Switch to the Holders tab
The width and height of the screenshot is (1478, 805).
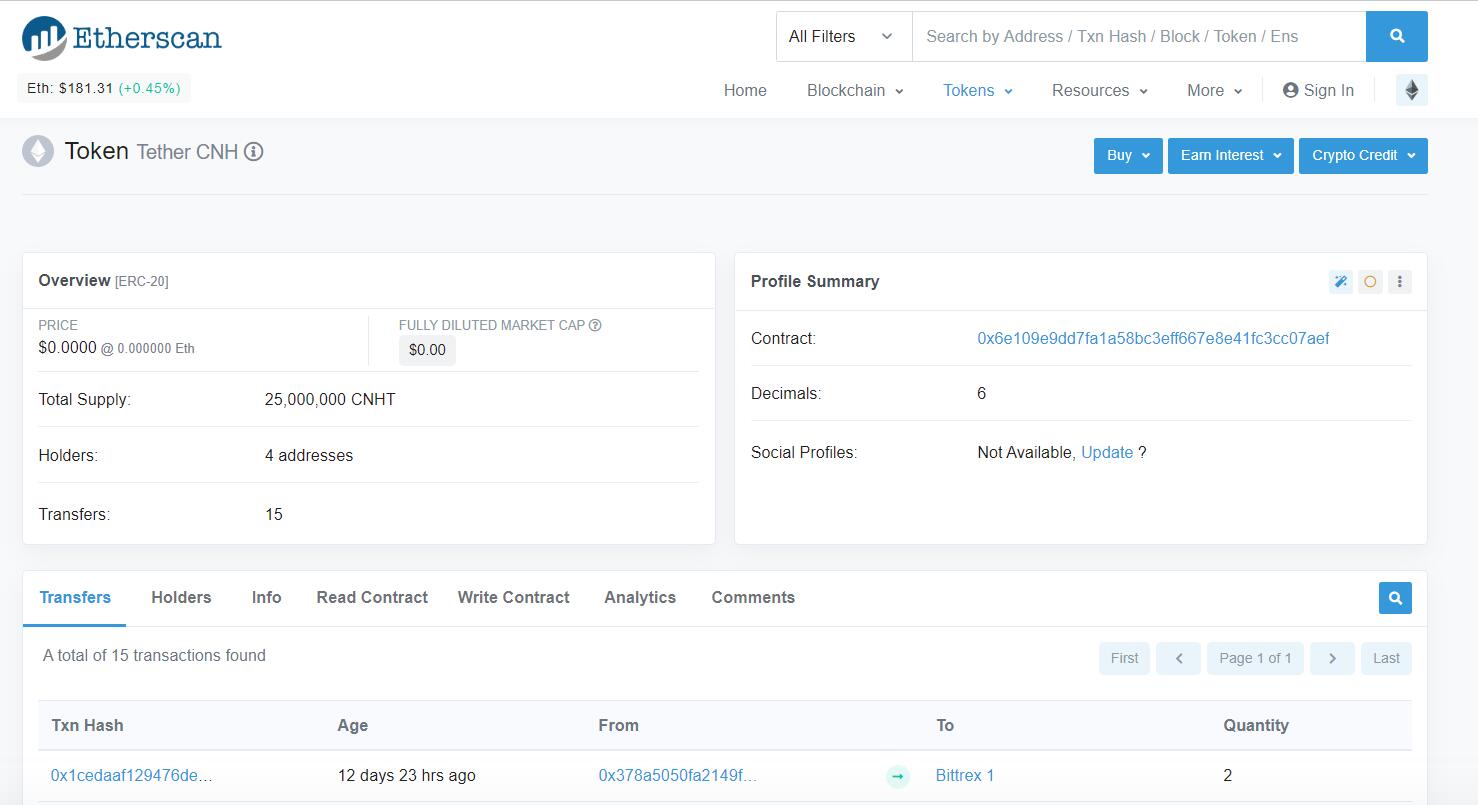click(181, 597)
